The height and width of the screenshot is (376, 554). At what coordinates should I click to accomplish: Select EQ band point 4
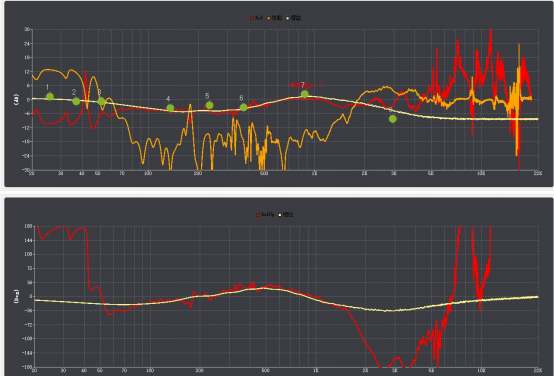click(x=170, y=108)
